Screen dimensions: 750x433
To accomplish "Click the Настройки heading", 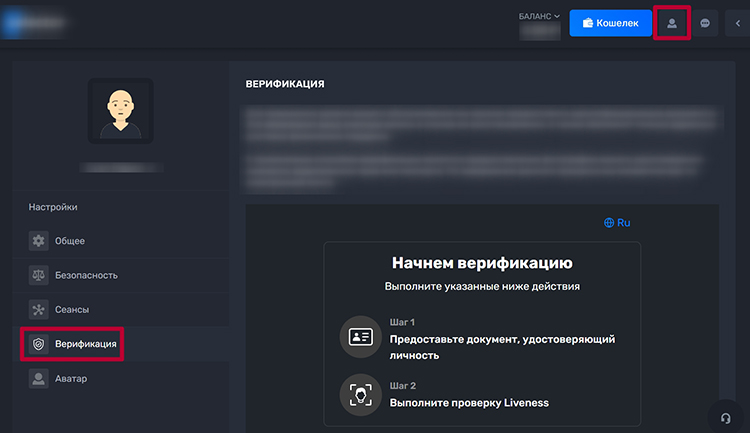I will tap(53, 207).
